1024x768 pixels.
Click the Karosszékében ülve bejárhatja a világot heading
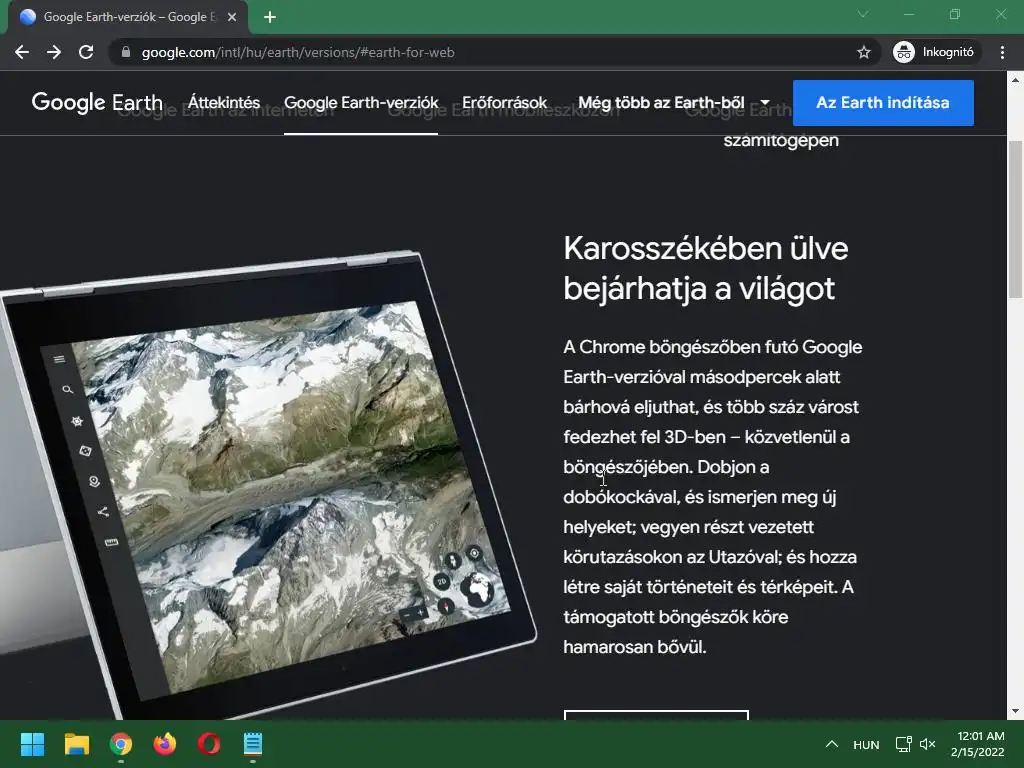(x=705, y=268)
